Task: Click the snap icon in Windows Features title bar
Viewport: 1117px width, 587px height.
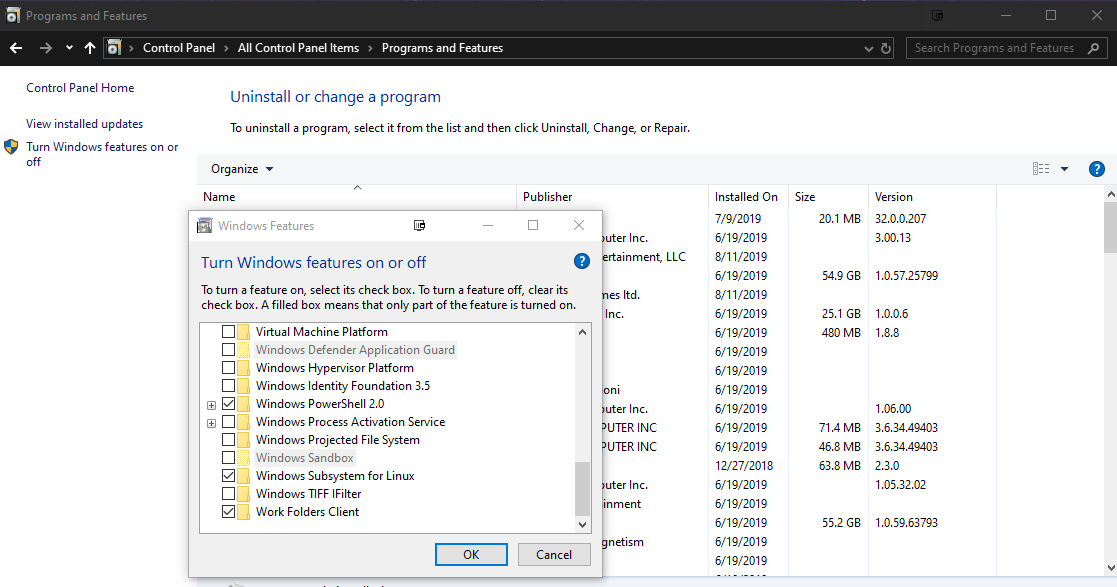Action: (x=420, y=225)
